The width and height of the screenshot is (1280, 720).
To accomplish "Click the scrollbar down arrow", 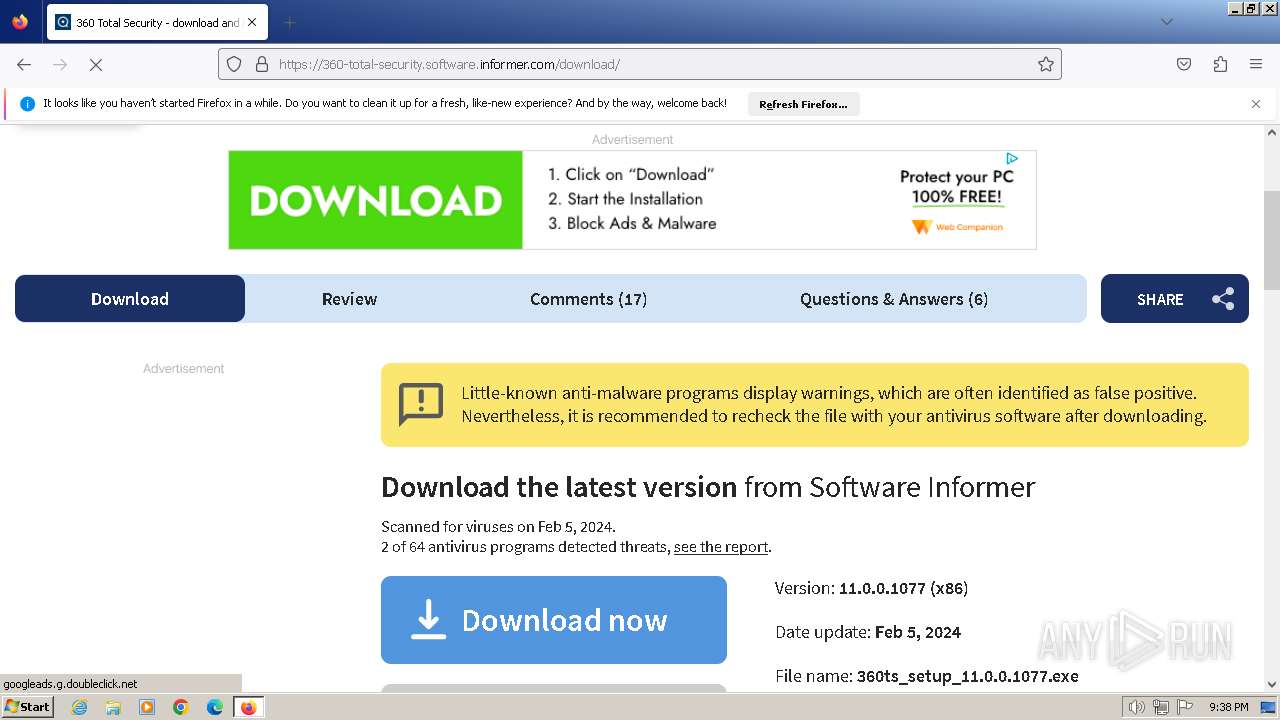I will point(1272,684).
